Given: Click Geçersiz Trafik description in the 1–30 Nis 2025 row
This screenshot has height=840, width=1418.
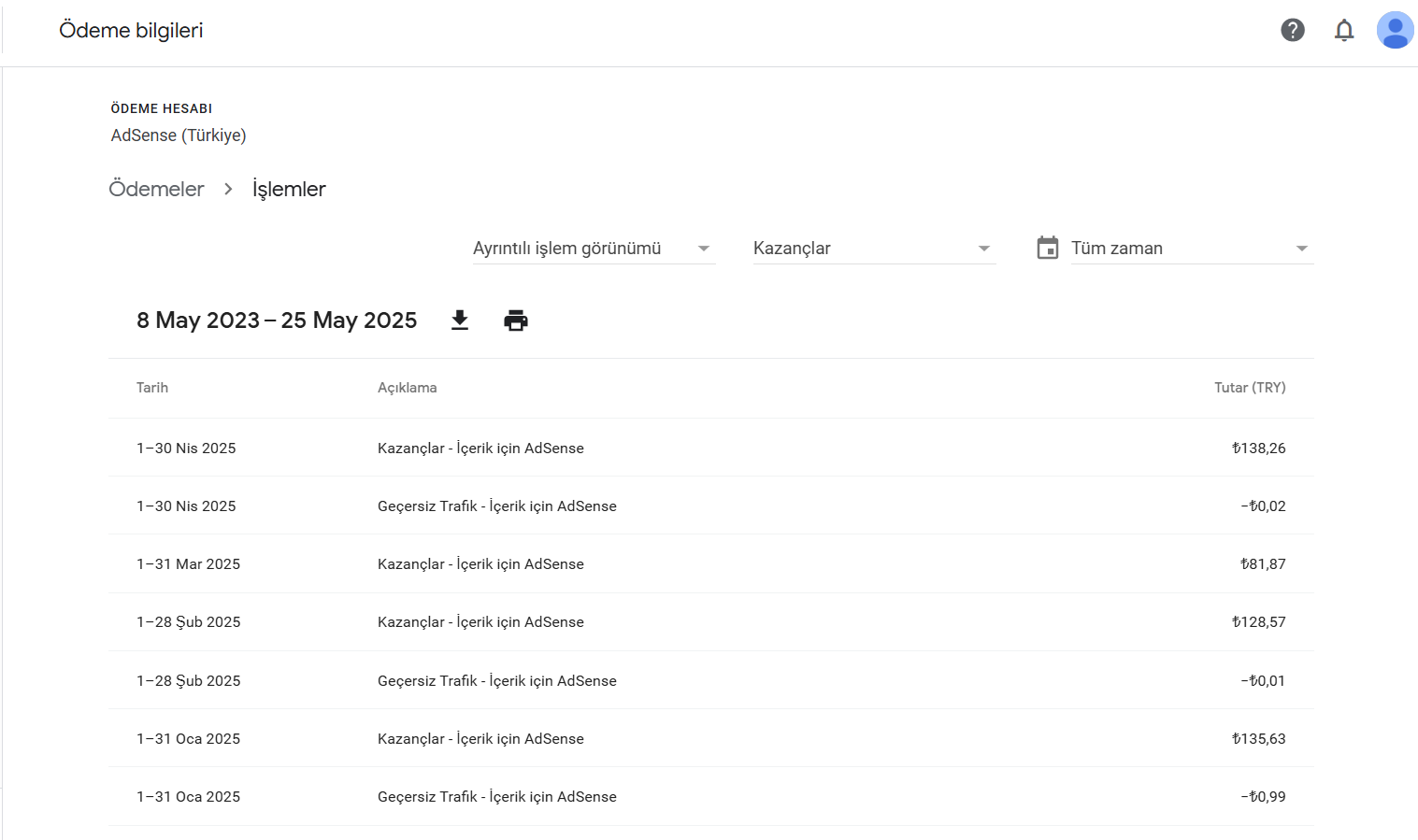Looking at the screenshot, I should point(497,506).
